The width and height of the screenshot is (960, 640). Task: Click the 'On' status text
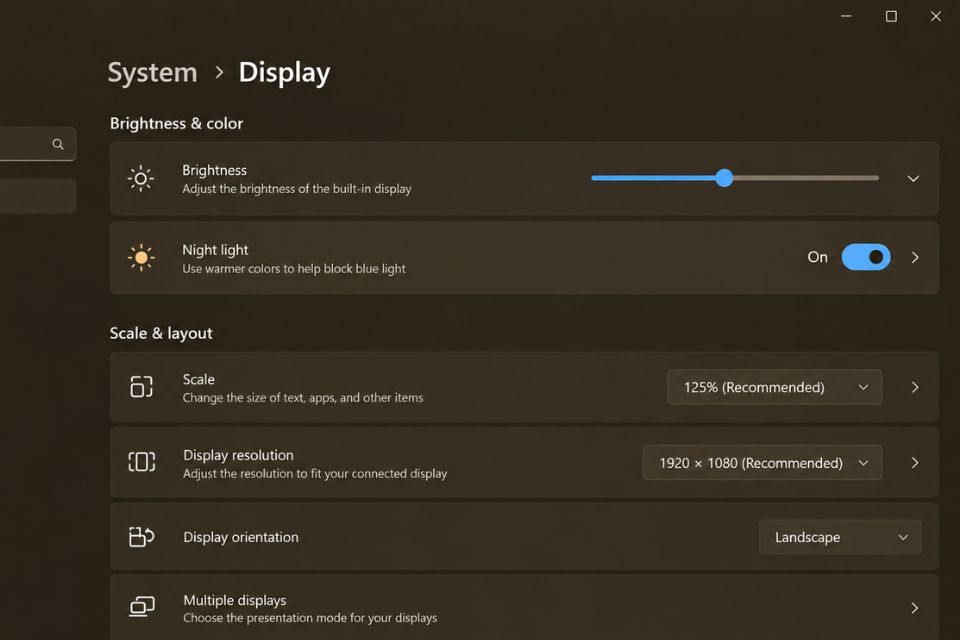pyautogui.click(x=817, y=257)
